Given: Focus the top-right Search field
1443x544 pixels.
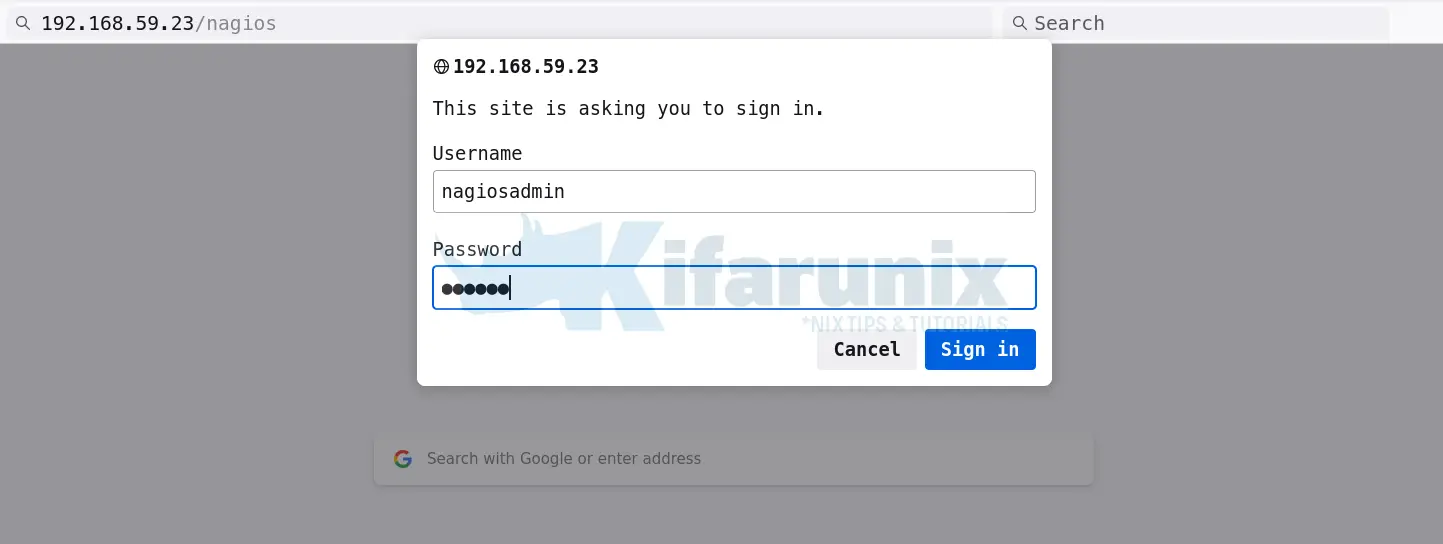Looking at the screenshot, I should pos(1200,23).
